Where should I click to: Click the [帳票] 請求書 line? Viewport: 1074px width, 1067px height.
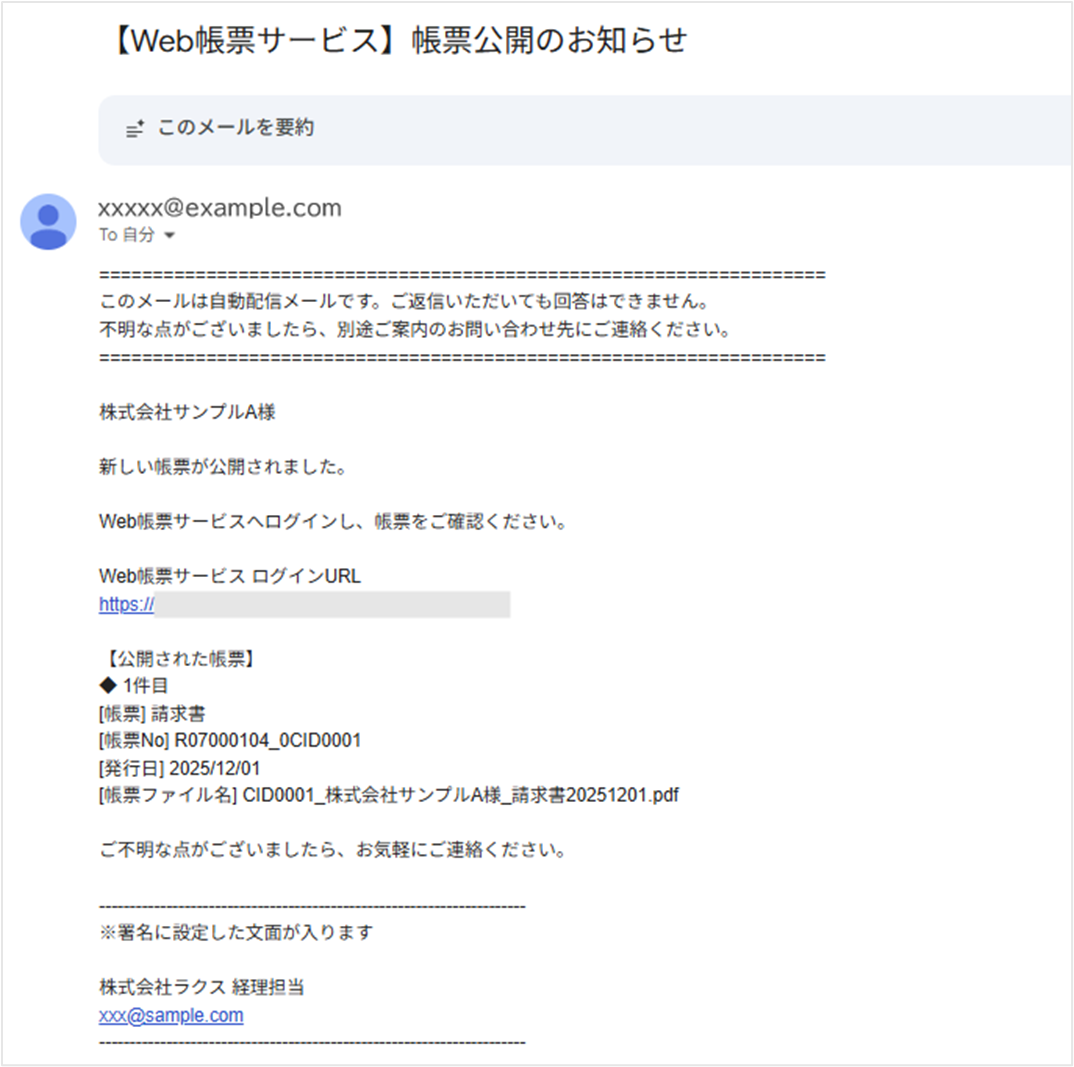tap(152, 714)
